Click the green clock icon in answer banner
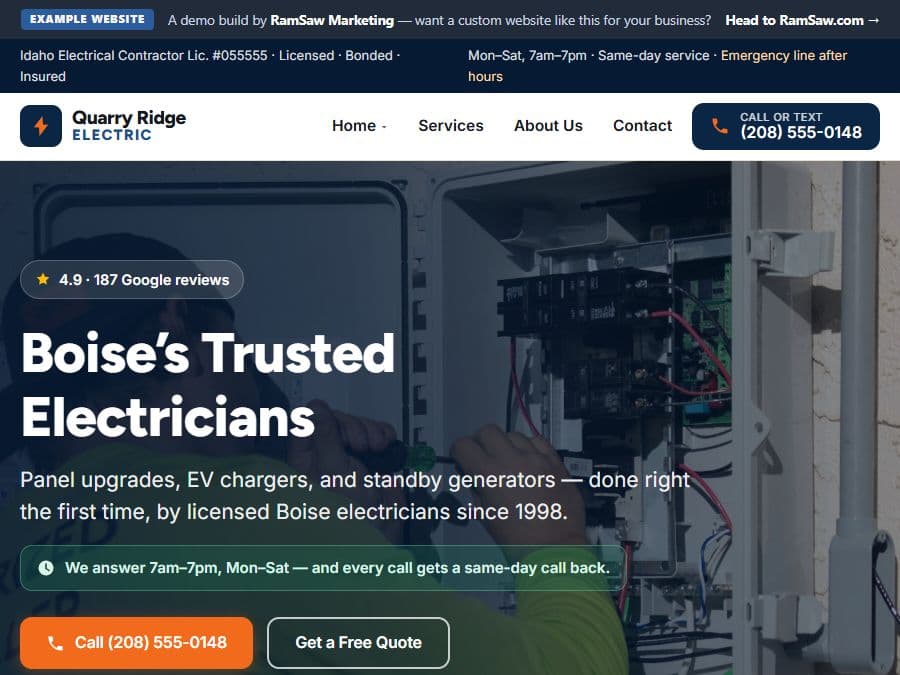The image size is (900, 675). [46, 568]
